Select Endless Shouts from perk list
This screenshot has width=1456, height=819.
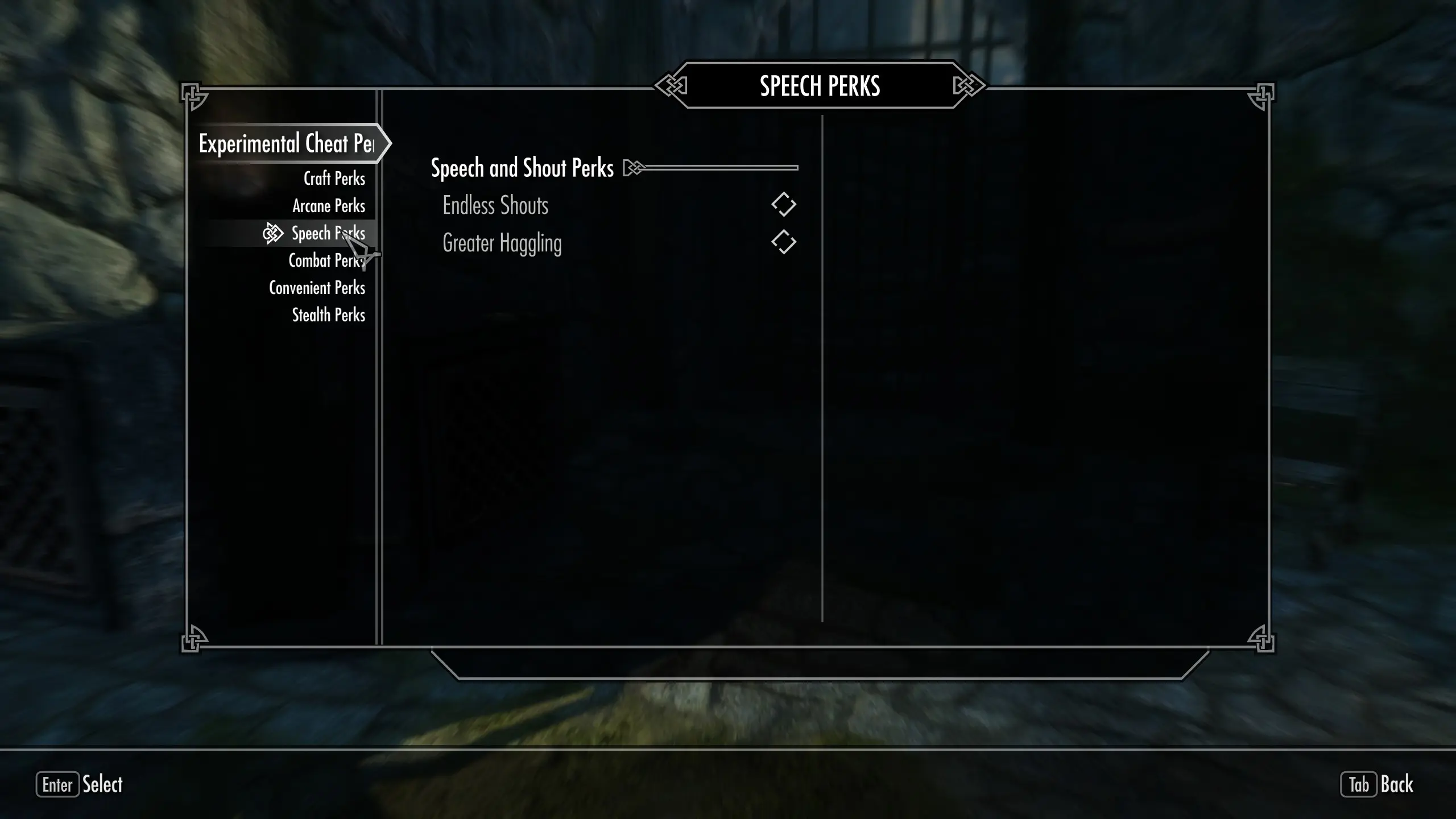click(495, 205)
